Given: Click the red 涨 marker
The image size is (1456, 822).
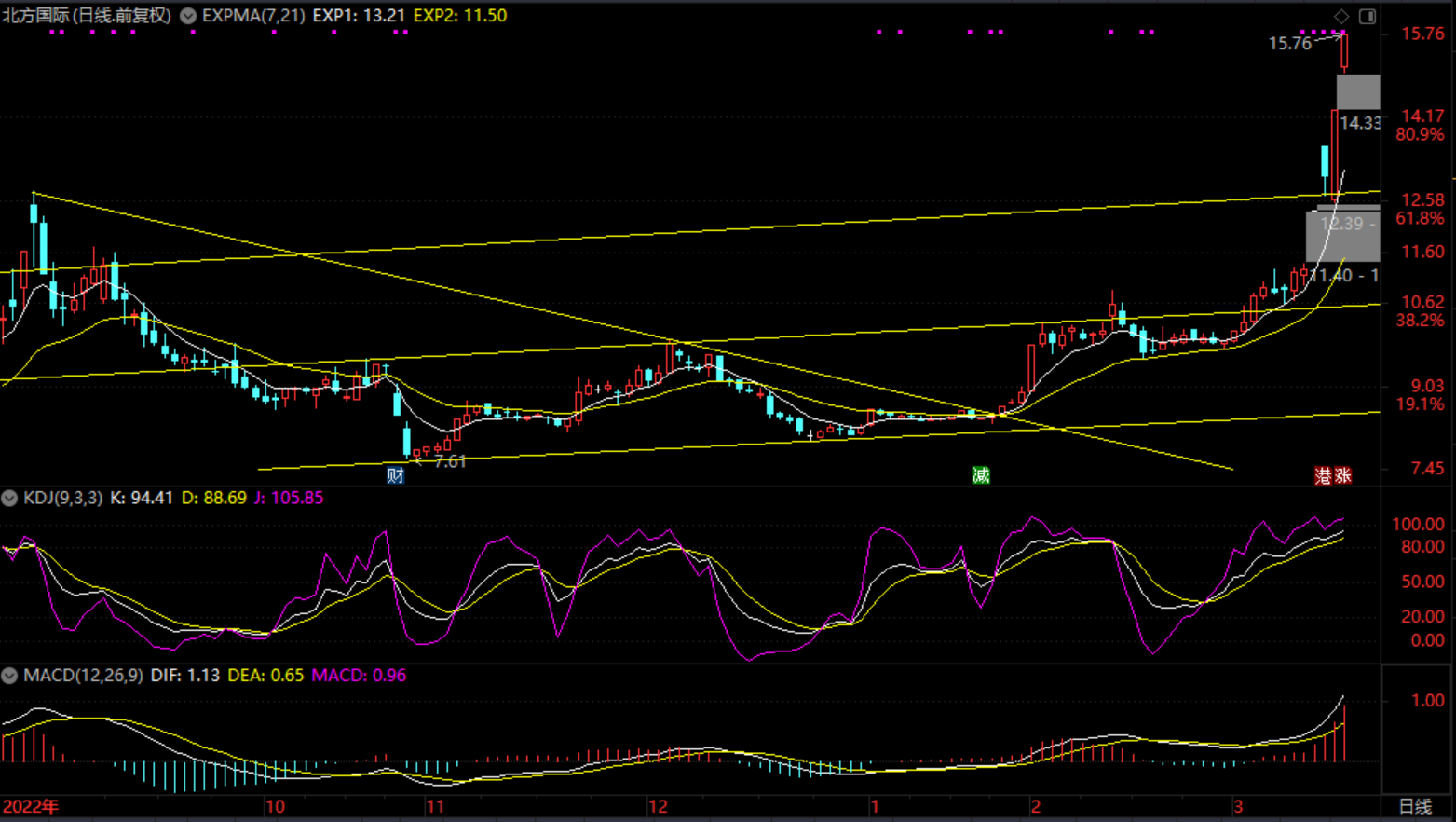Looking at the screenshot, I should click(x=1342, y=475).
